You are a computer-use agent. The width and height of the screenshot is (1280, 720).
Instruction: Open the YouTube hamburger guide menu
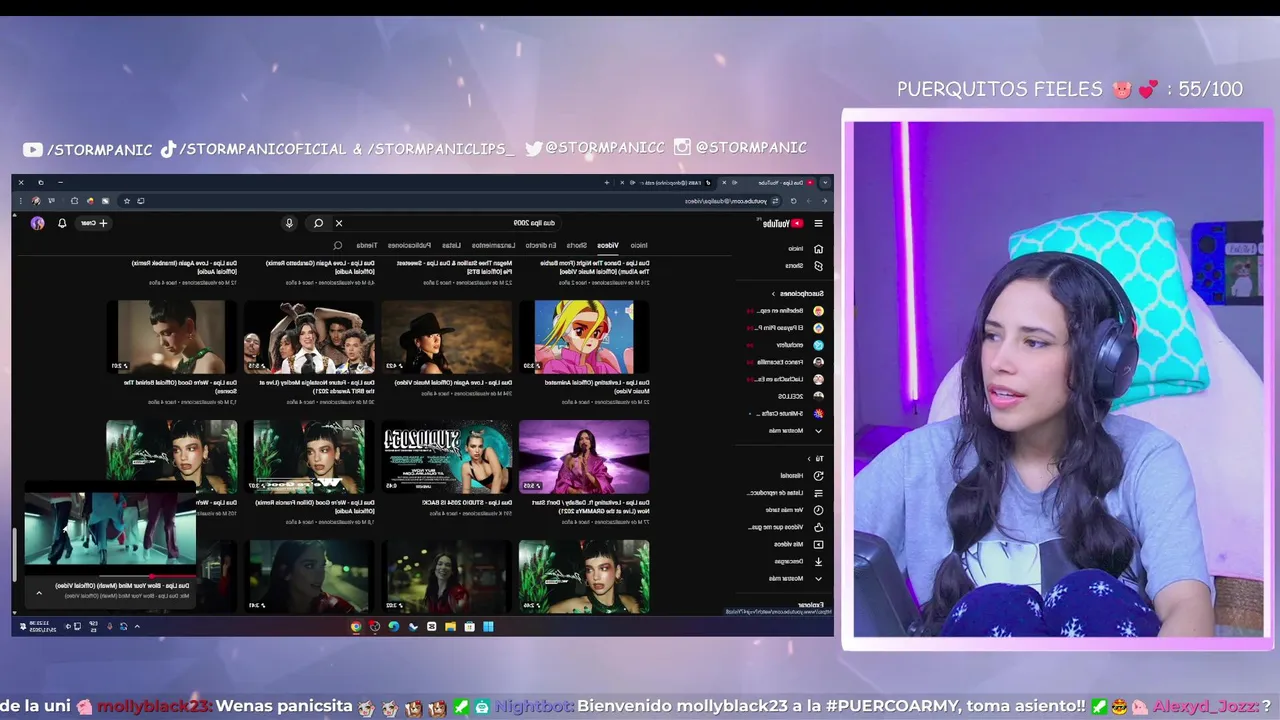pyautogui.click(x=819, y=223)
